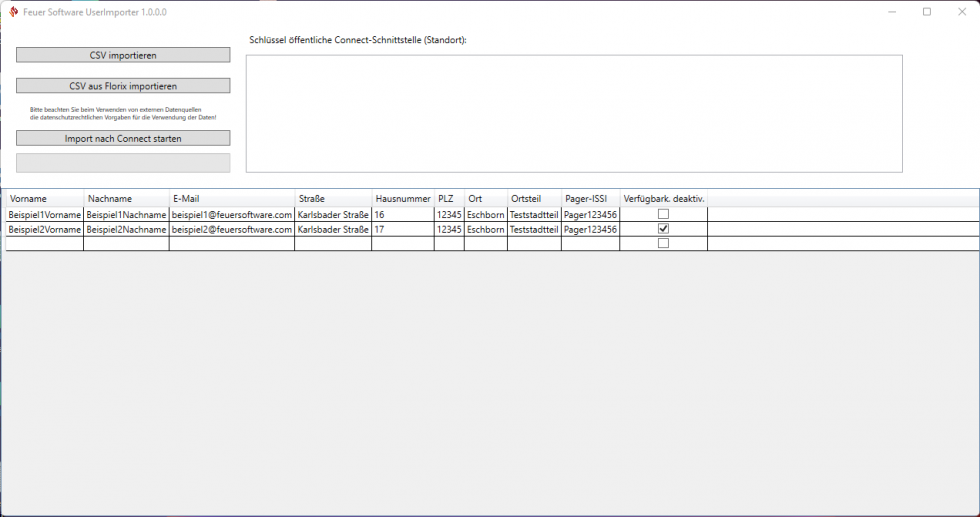
Task: Sort by the Nachname column header
Action: pyautogui.click(x=126, y=199)
